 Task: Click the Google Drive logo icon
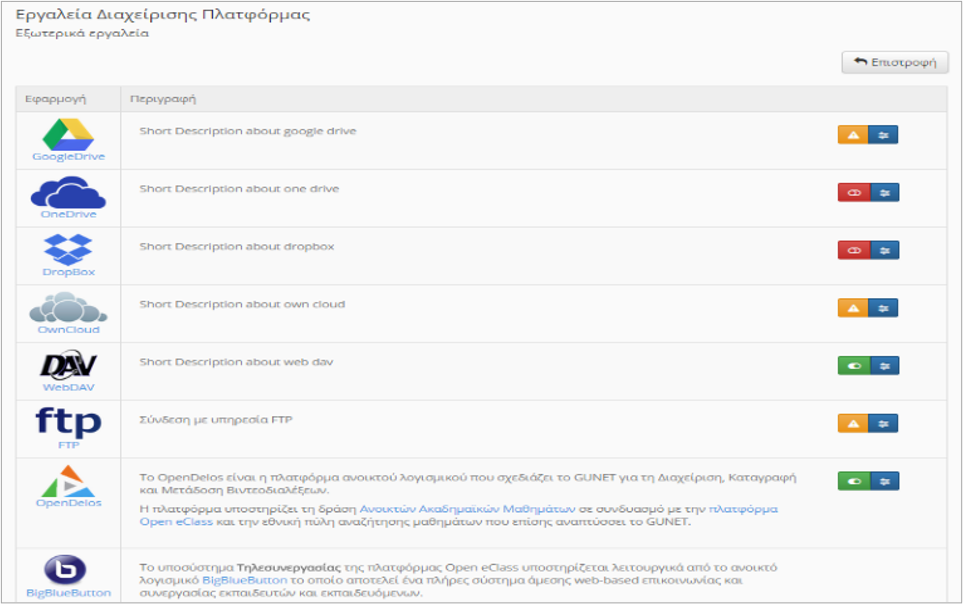coord(68,133)
